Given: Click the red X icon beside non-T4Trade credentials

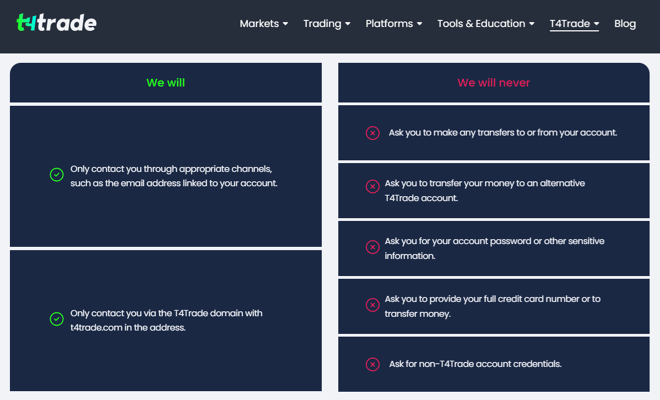Looking at the screenshot, I should [x=373, y=364].
